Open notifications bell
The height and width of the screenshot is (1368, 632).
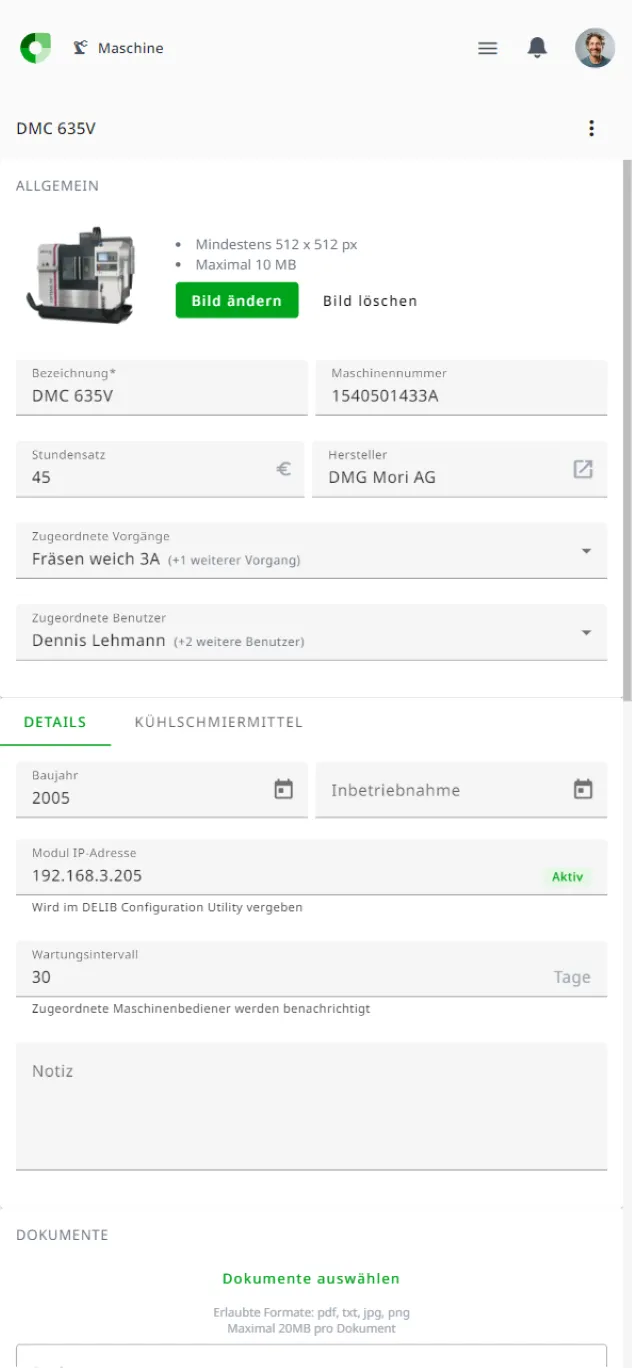coord(537,48)
